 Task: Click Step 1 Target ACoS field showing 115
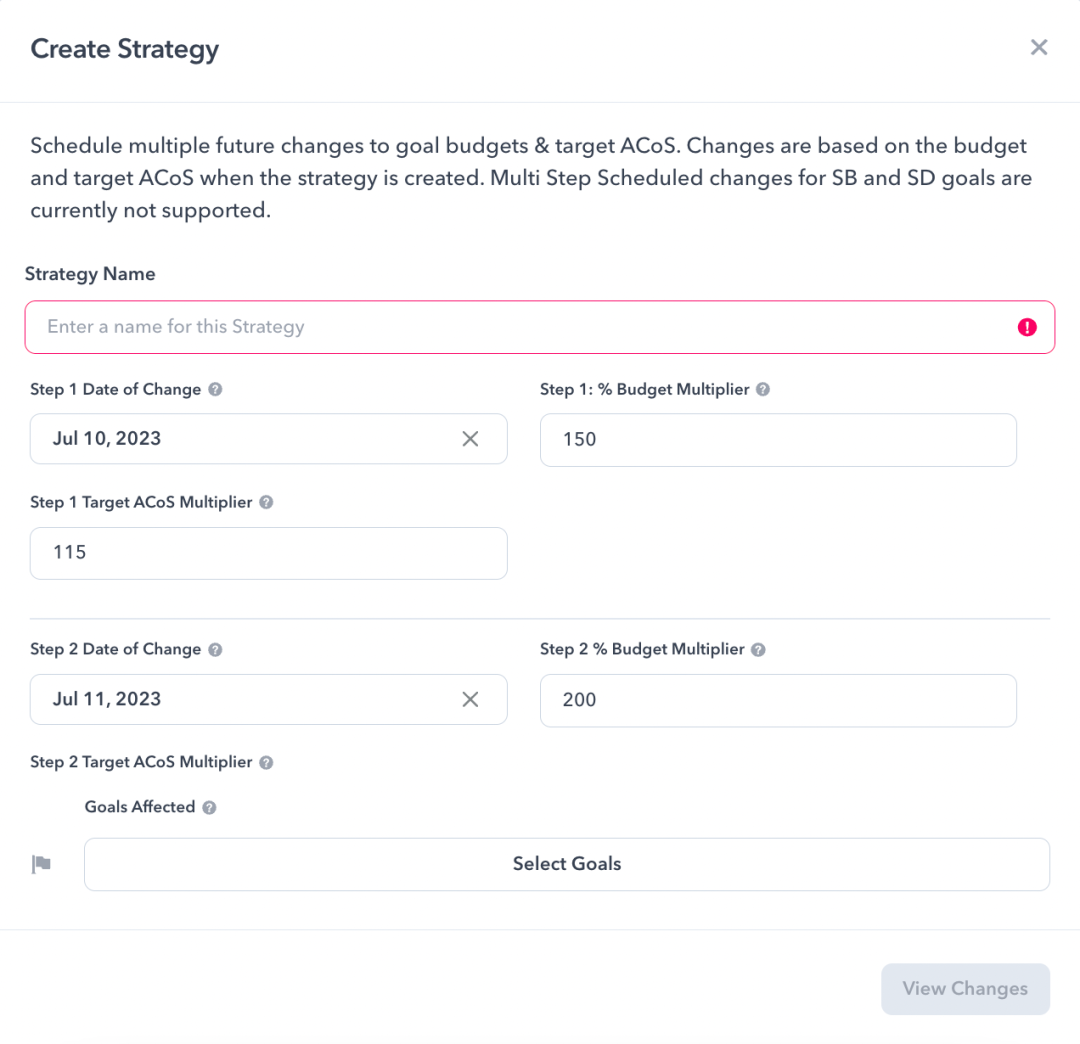pos(268,553)
